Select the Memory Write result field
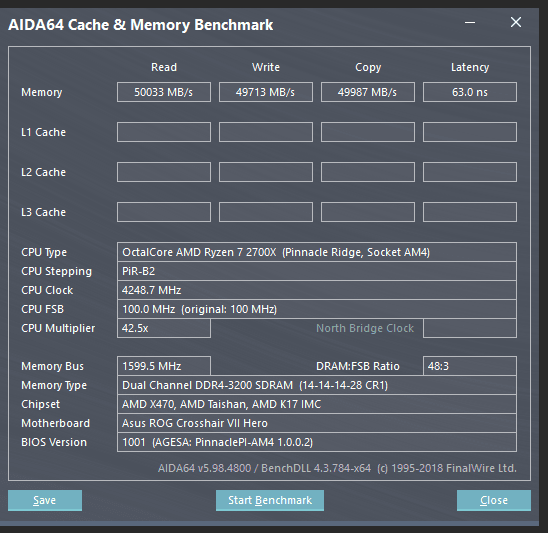 click(266, 92)
